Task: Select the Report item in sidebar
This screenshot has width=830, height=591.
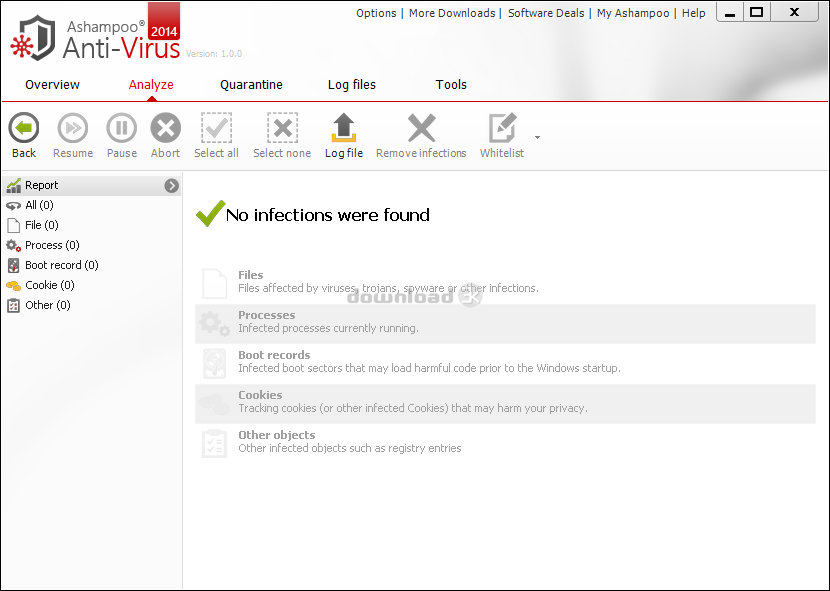Action: 92,185
